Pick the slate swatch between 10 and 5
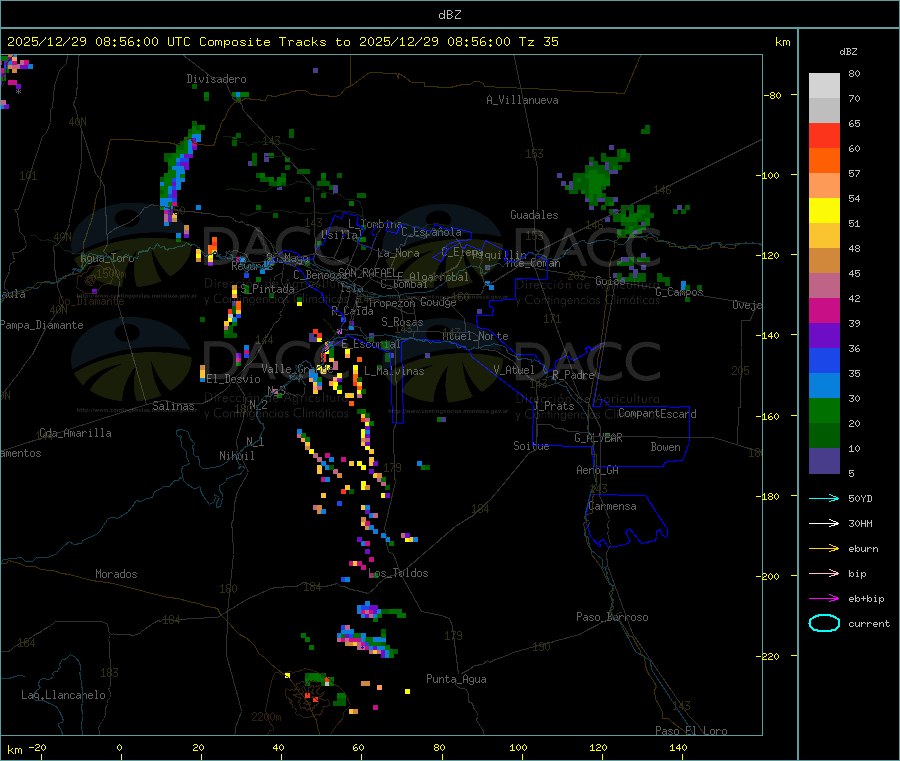The height and width of the screenshot is (761, 900). click(x=824, y=461)
